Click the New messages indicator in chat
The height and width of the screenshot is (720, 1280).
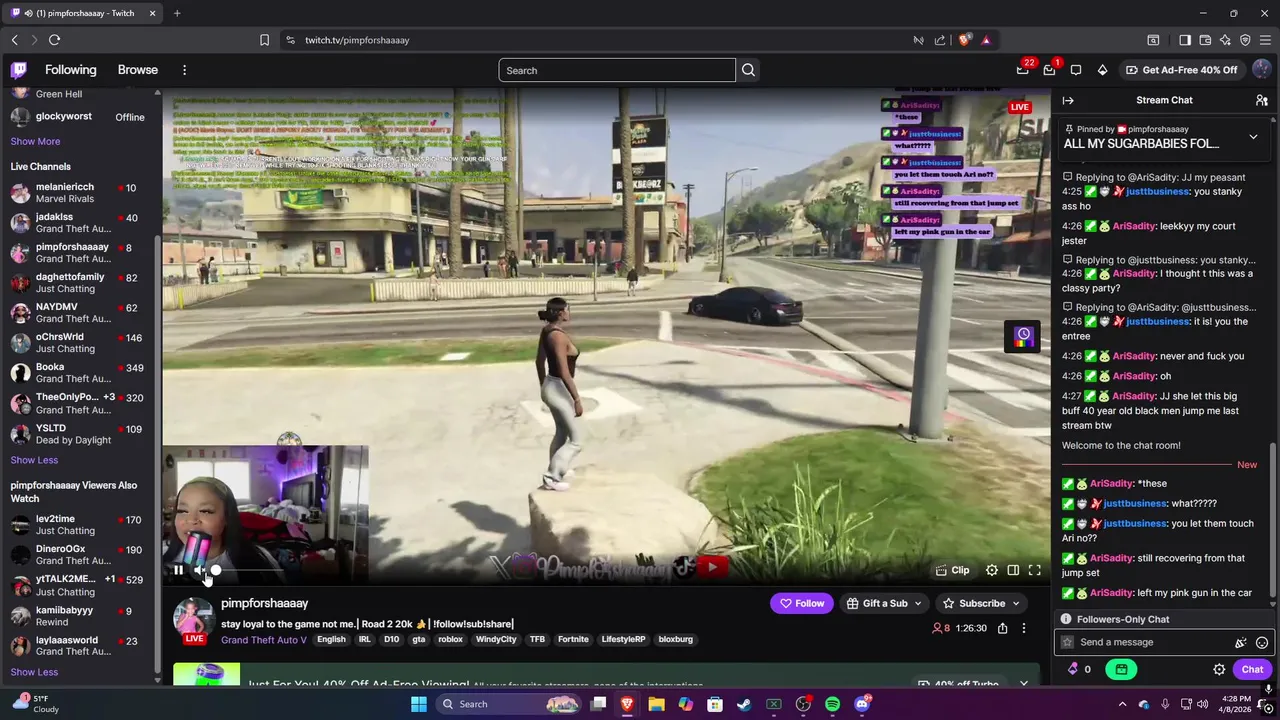coord(1247,465)
